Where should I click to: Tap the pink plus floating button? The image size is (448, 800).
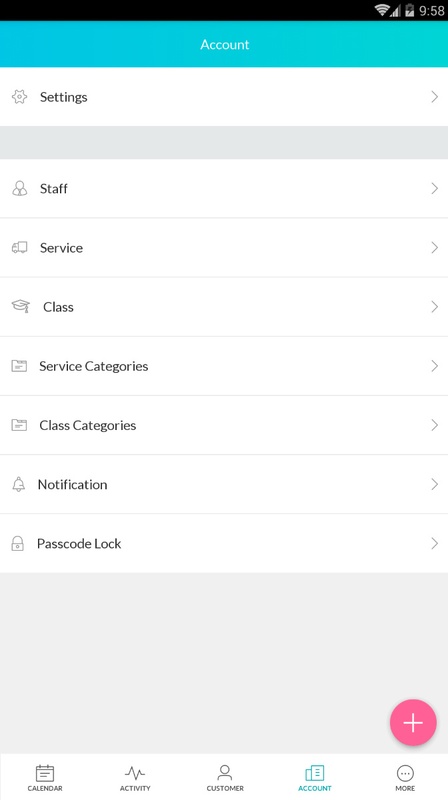tap(413, 722)
